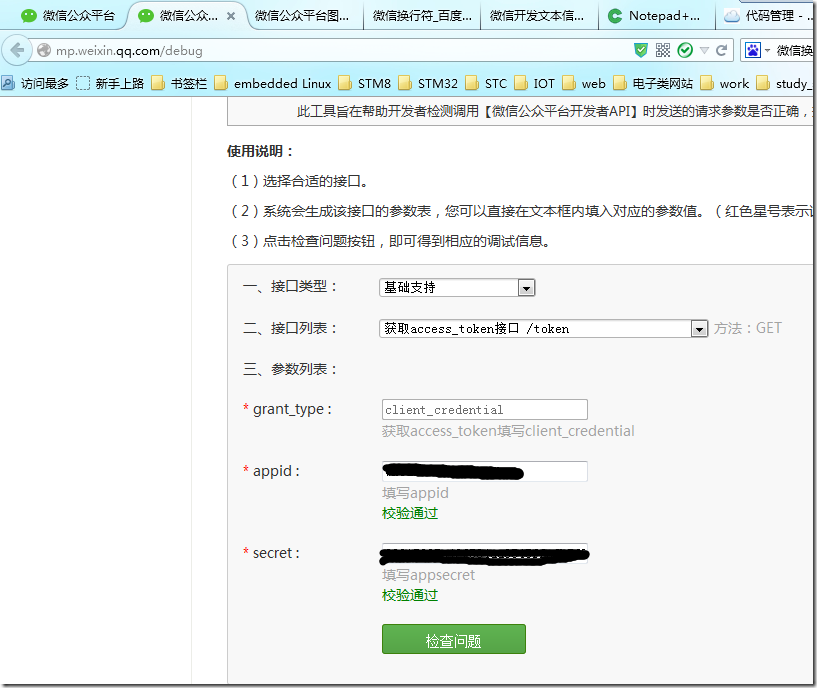Open embedded Linux bookmark folder

[273, 83]
